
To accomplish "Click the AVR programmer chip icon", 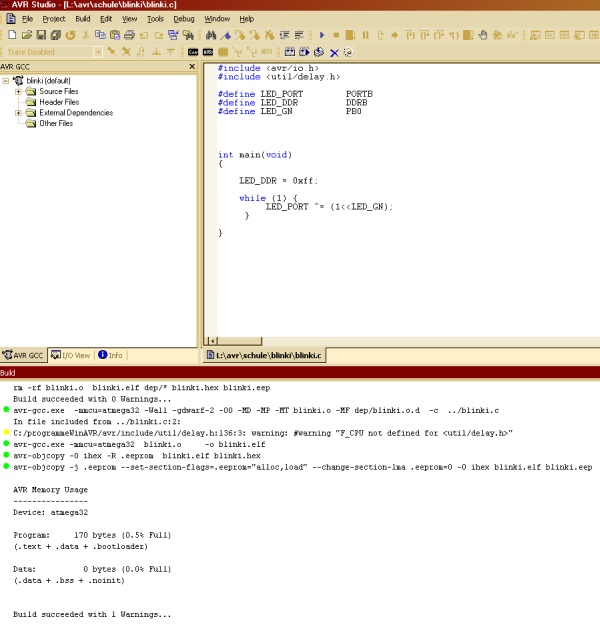I will 208,52.
